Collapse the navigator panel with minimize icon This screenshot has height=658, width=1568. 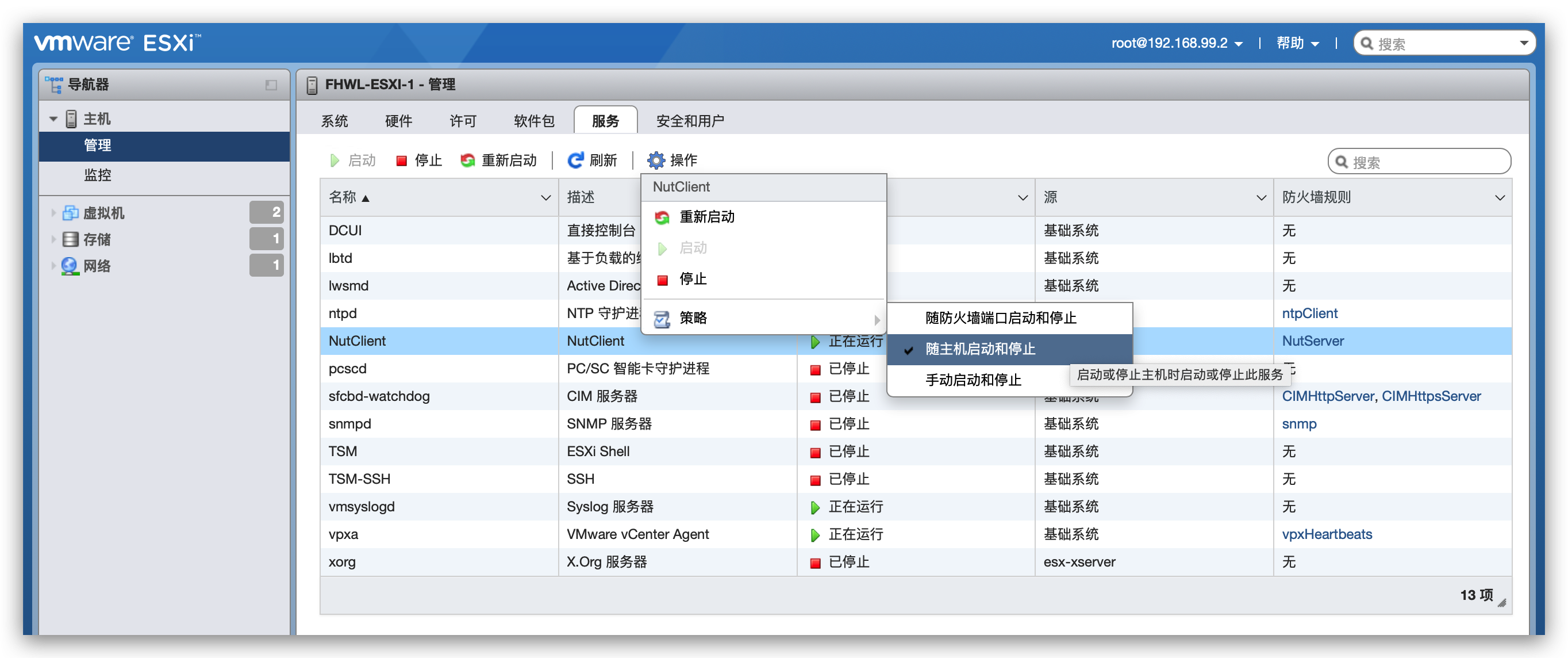tap(271, 85)
